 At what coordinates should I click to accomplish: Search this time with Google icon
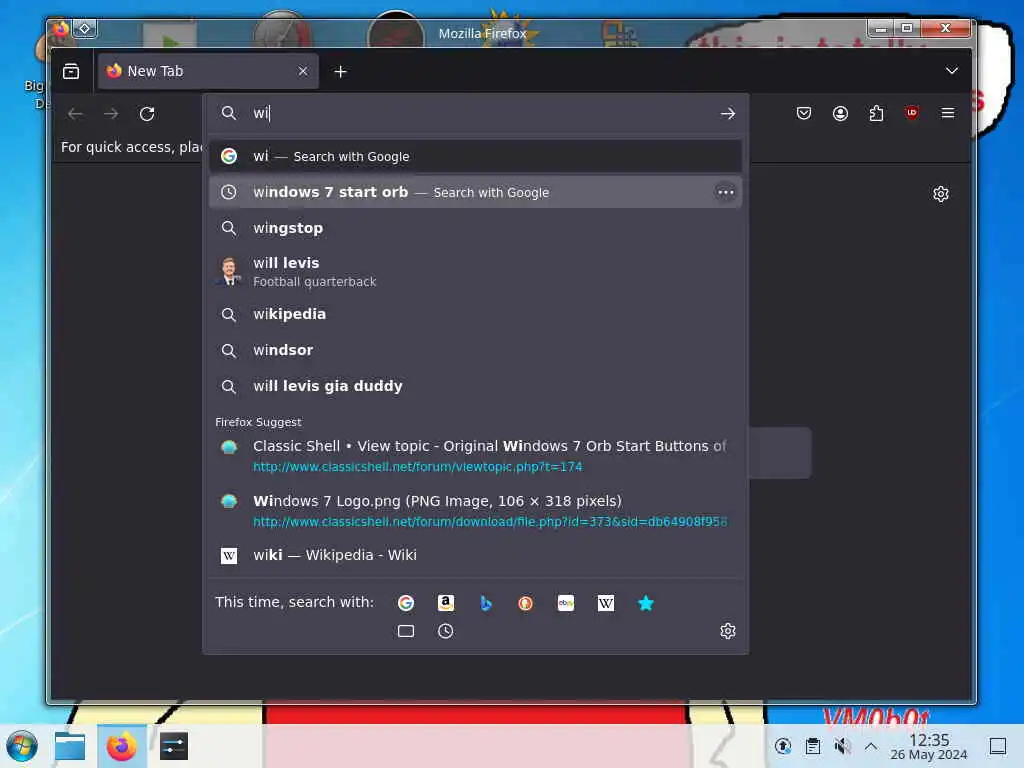(x=406, y=603)
